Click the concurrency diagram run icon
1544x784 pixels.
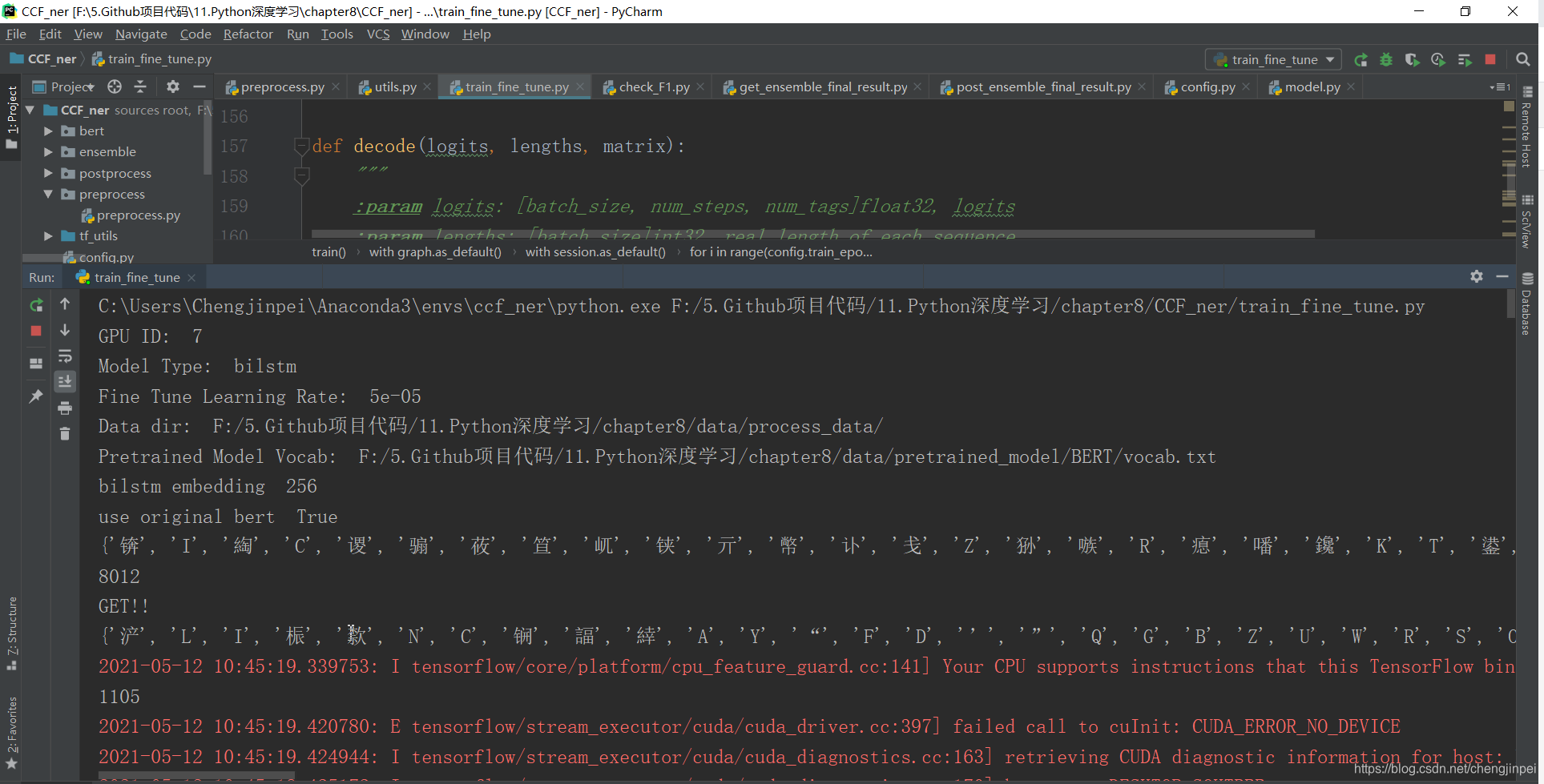[1465, 60]
